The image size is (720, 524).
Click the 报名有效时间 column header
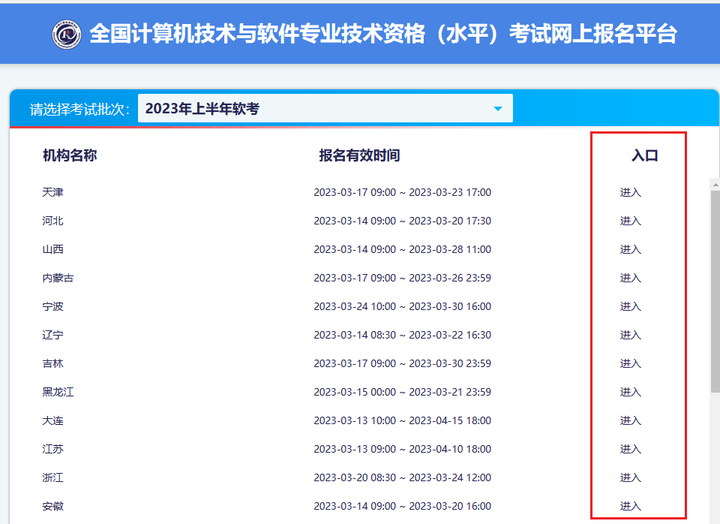pos(360,155)
